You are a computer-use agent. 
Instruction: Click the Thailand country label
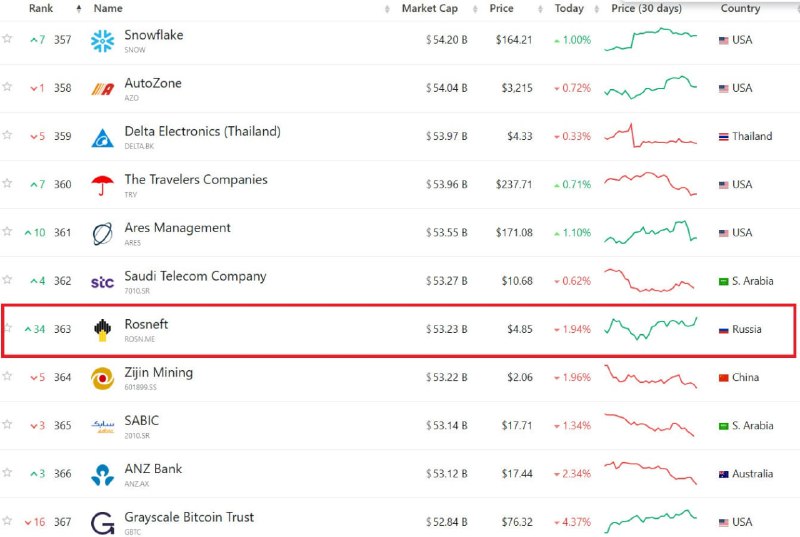click(752, 136)
